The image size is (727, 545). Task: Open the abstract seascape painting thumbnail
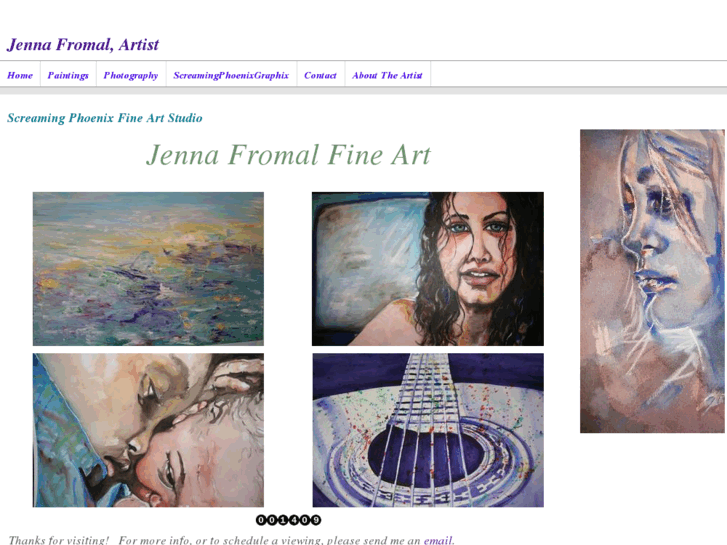point(148,269)
